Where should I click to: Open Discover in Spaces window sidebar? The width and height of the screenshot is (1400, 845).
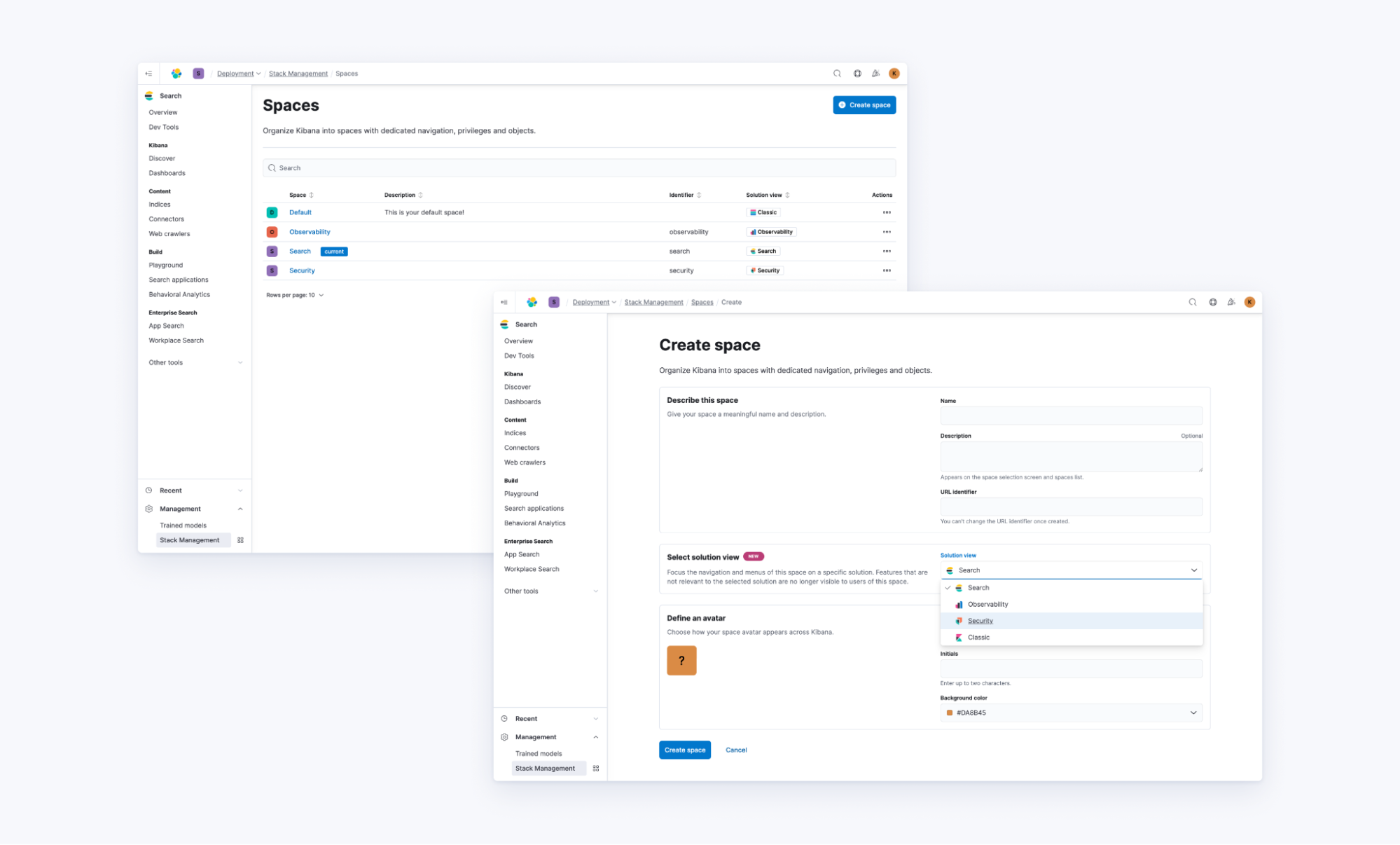click(x=162, y=158)
